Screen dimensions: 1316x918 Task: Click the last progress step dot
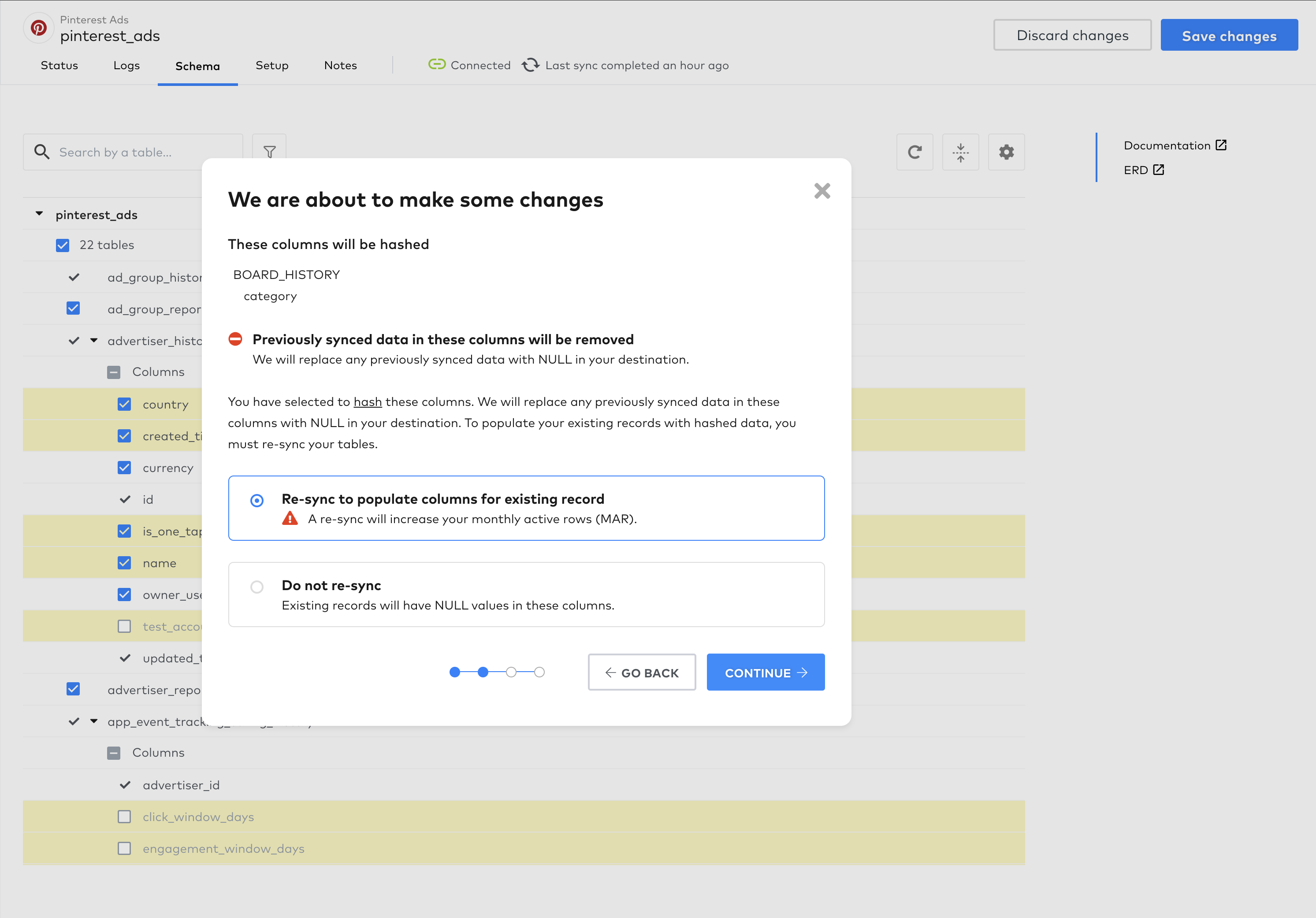tap(539, 672)
